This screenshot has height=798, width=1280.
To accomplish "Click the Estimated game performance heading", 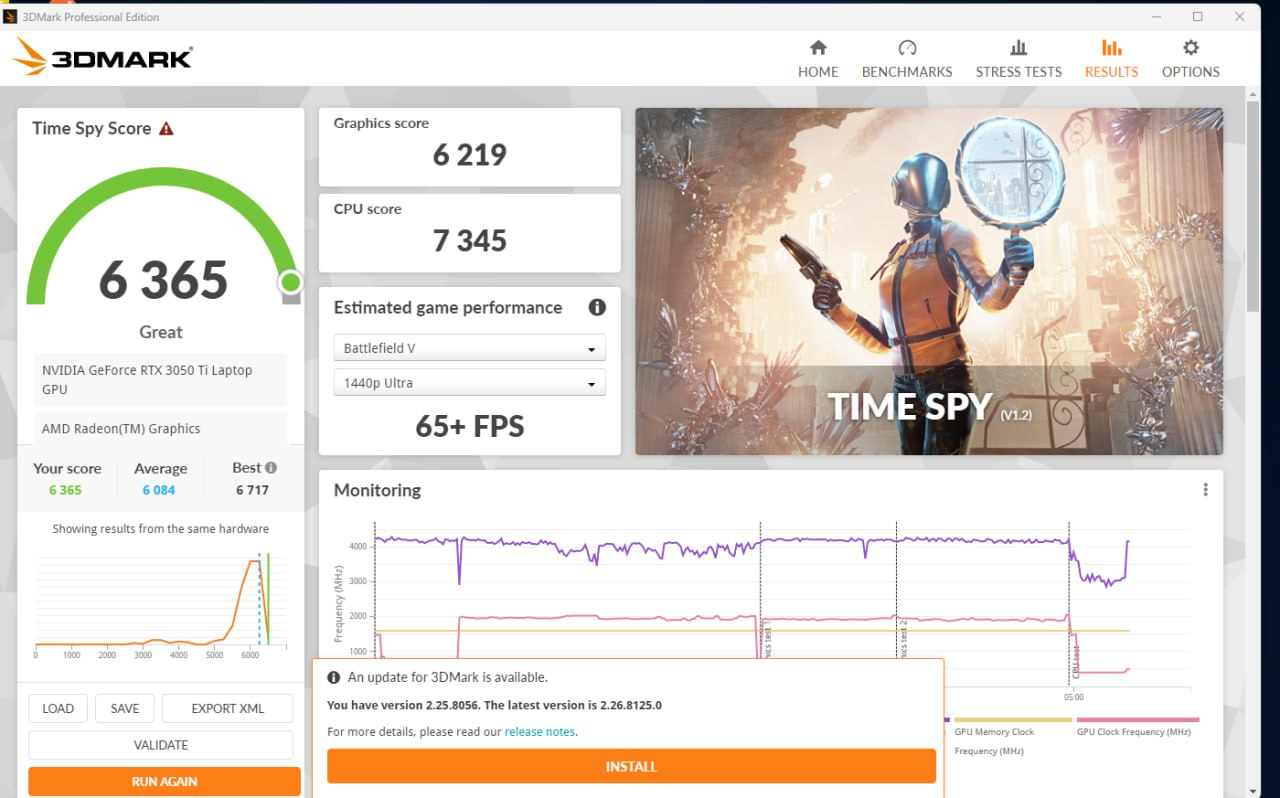I will [448, 307].
